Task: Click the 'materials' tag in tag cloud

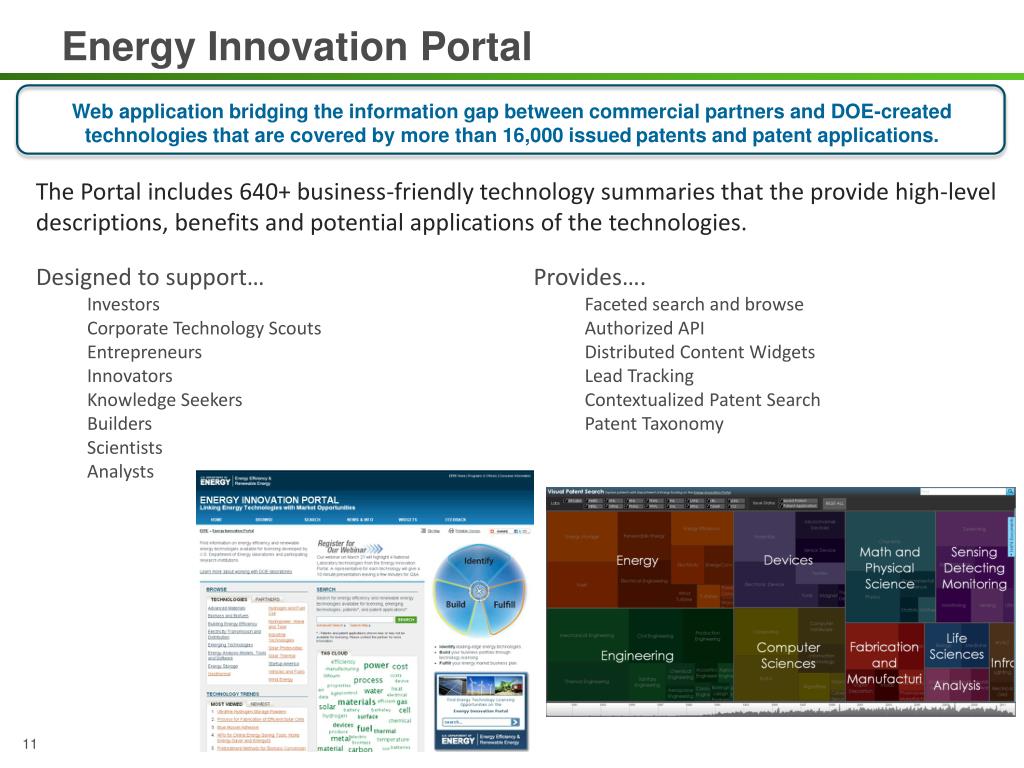Action: click(357, 701)
